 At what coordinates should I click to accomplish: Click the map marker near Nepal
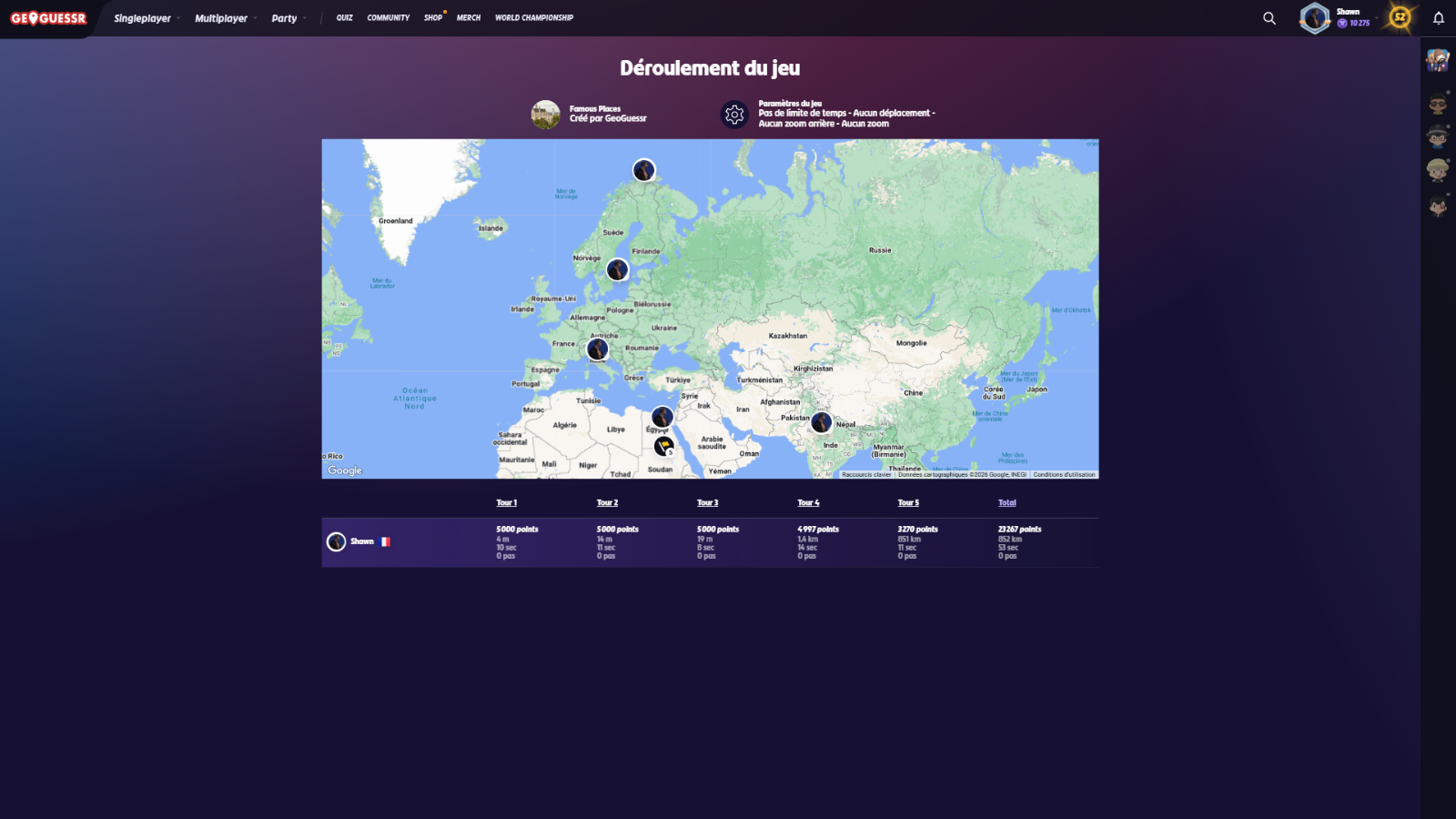coord(821,422)
